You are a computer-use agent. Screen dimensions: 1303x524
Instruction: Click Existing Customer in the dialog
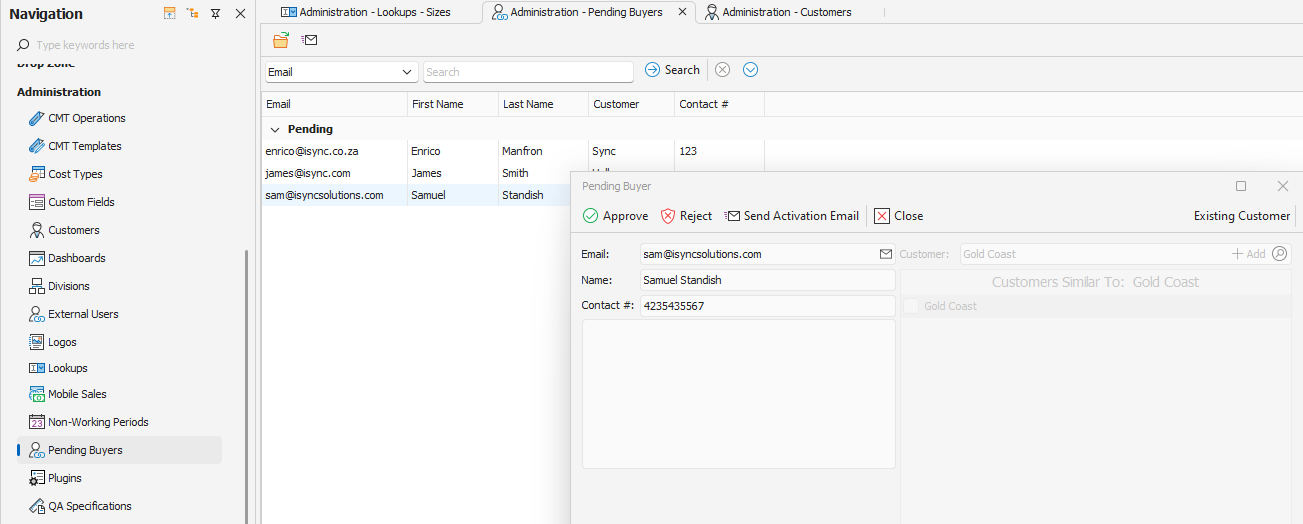click(x=1242, y=216)
